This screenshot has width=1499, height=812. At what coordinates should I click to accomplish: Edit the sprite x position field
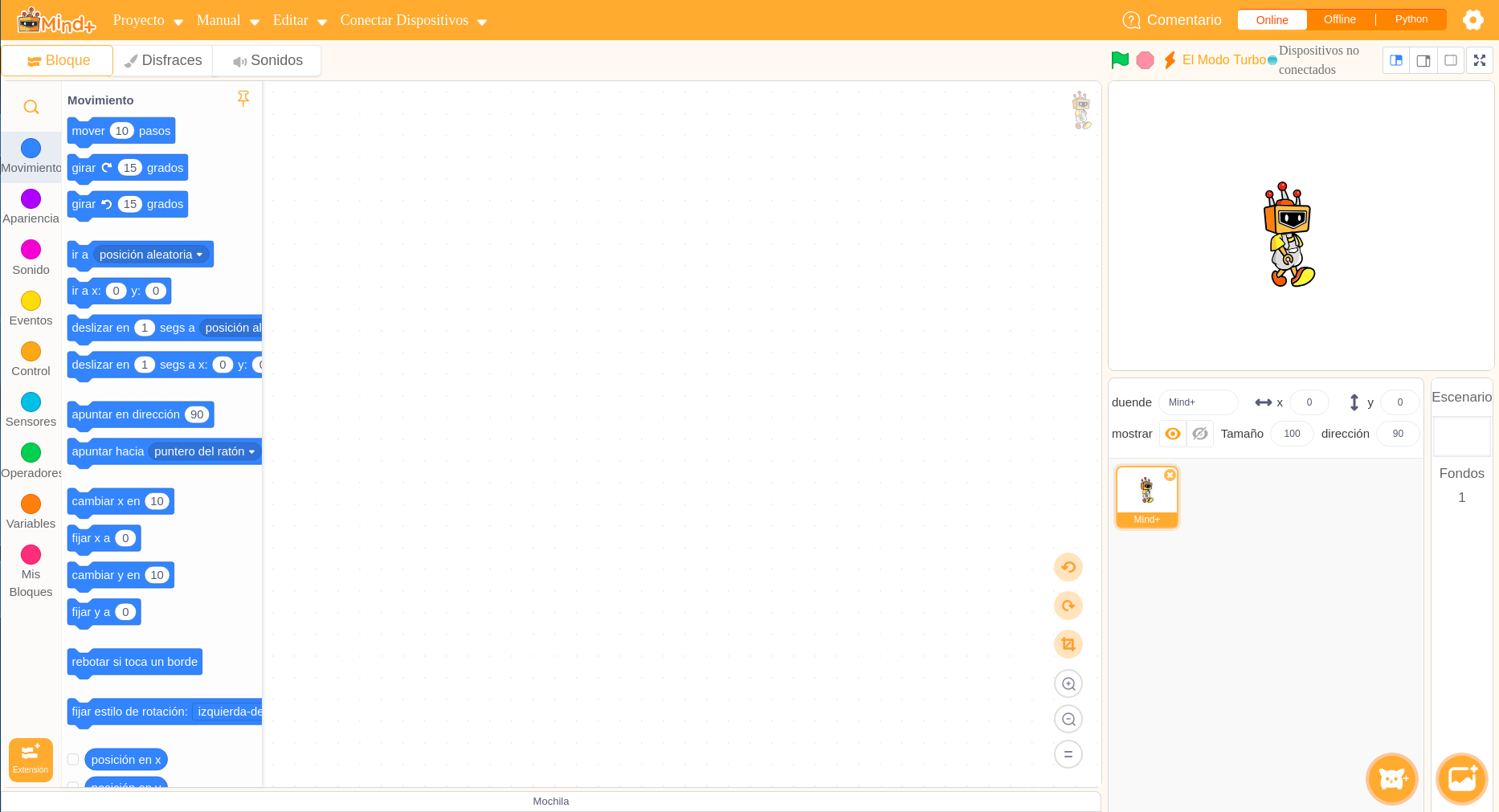point(1309,402)
